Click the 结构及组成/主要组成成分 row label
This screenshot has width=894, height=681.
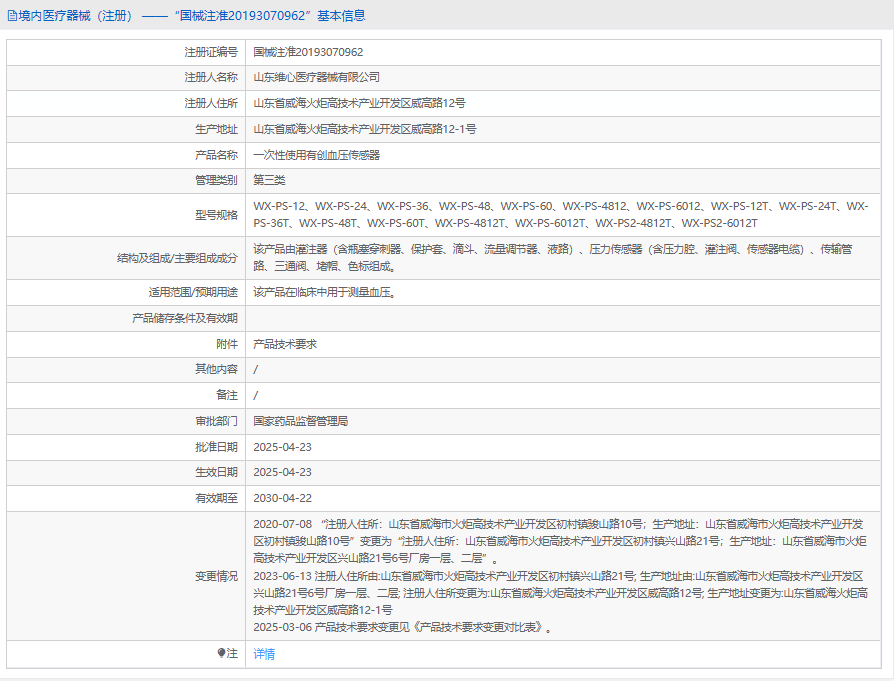(177, 258)
